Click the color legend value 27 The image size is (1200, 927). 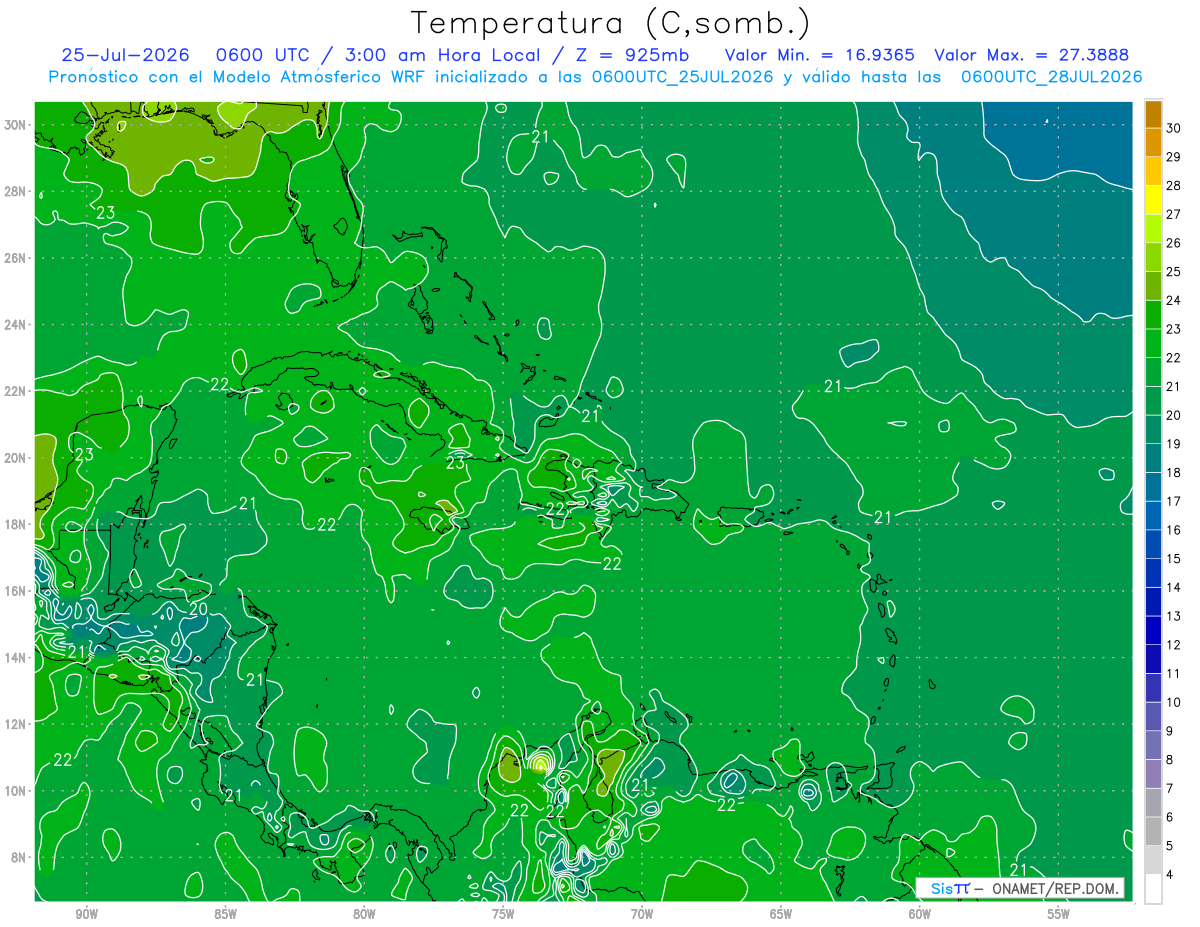1174,213
